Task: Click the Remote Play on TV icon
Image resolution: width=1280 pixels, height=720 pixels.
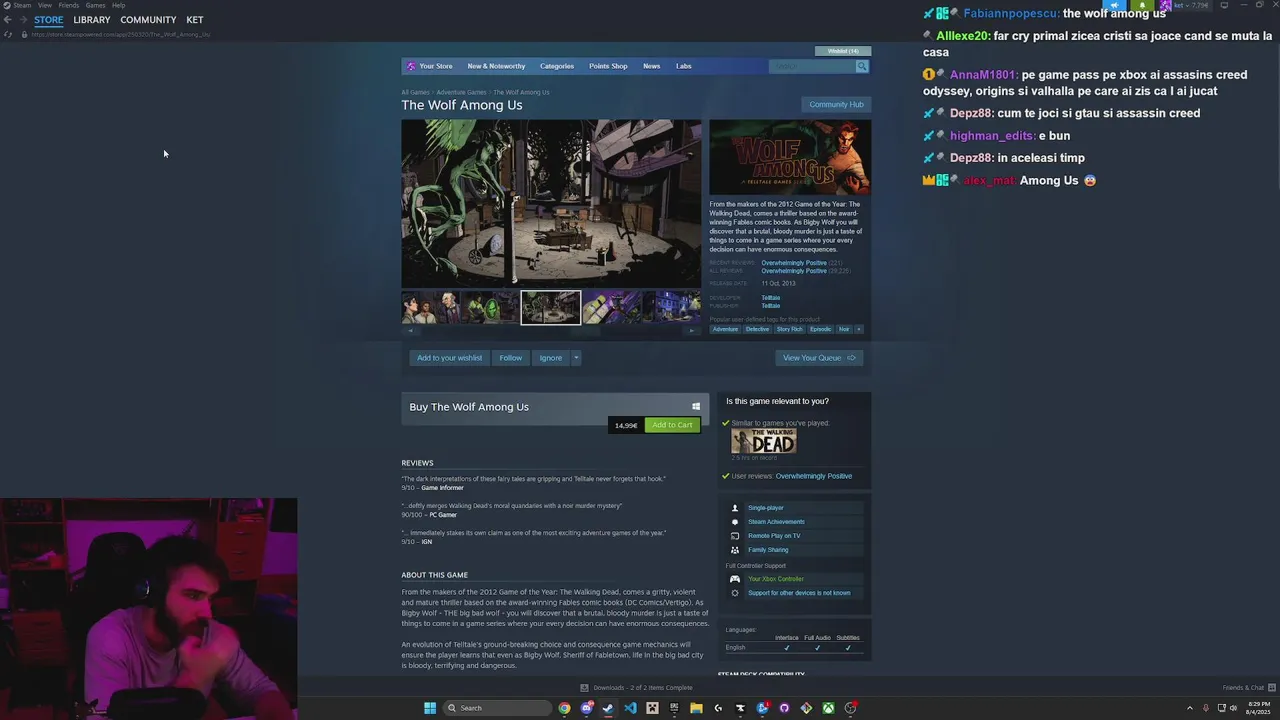Action: click(735, 536)
